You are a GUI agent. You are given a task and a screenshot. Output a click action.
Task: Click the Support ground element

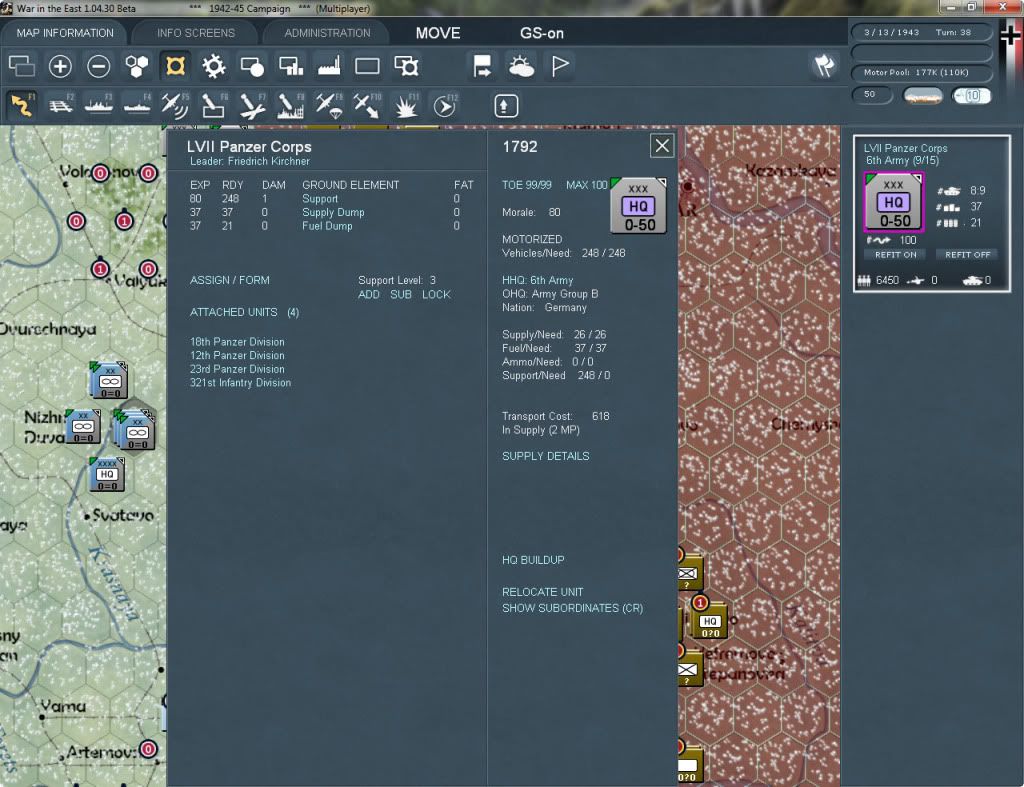point(320,199)
